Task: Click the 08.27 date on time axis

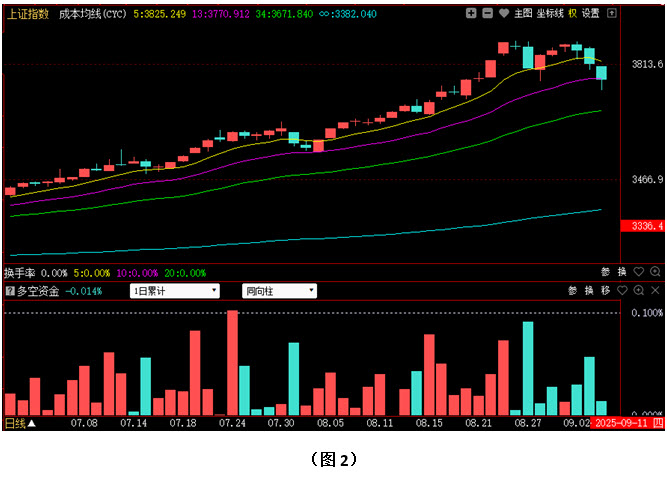Action: (527, 423)
